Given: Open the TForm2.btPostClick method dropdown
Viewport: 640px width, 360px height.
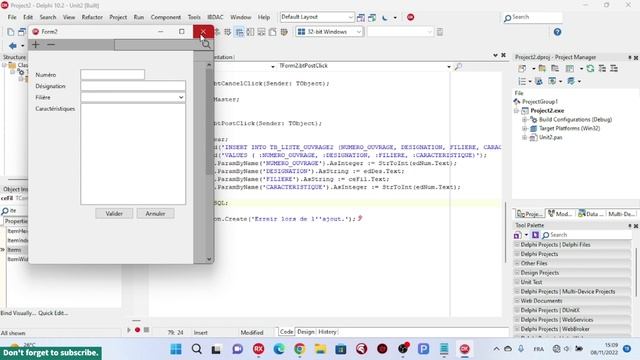Looking at the screenshot, I should (x=449, y=66).
